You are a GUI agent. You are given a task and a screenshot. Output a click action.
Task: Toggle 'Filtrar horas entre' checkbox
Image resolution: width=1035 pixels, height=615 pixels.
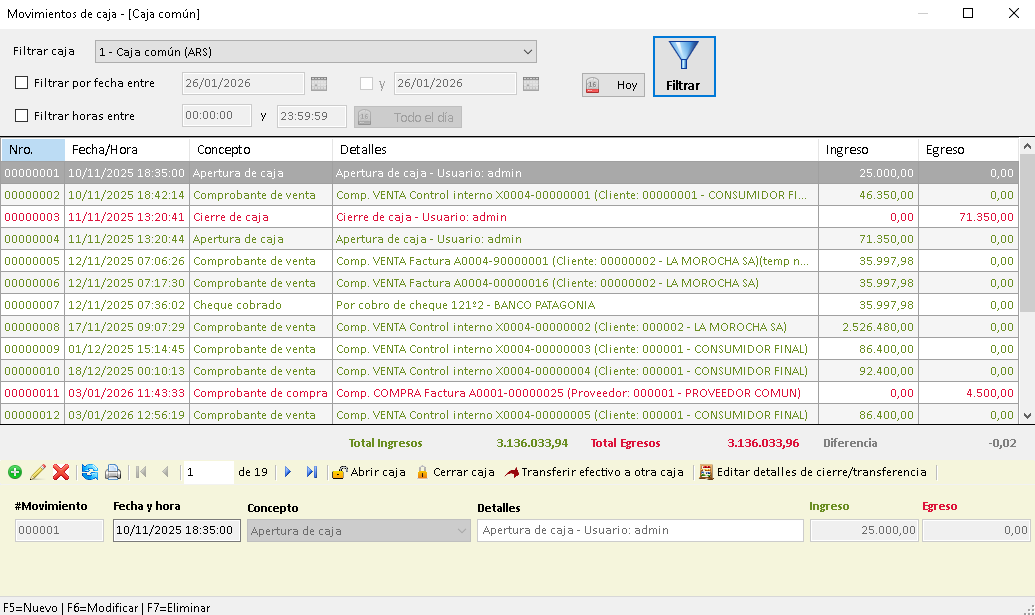(x=22, y=116)
